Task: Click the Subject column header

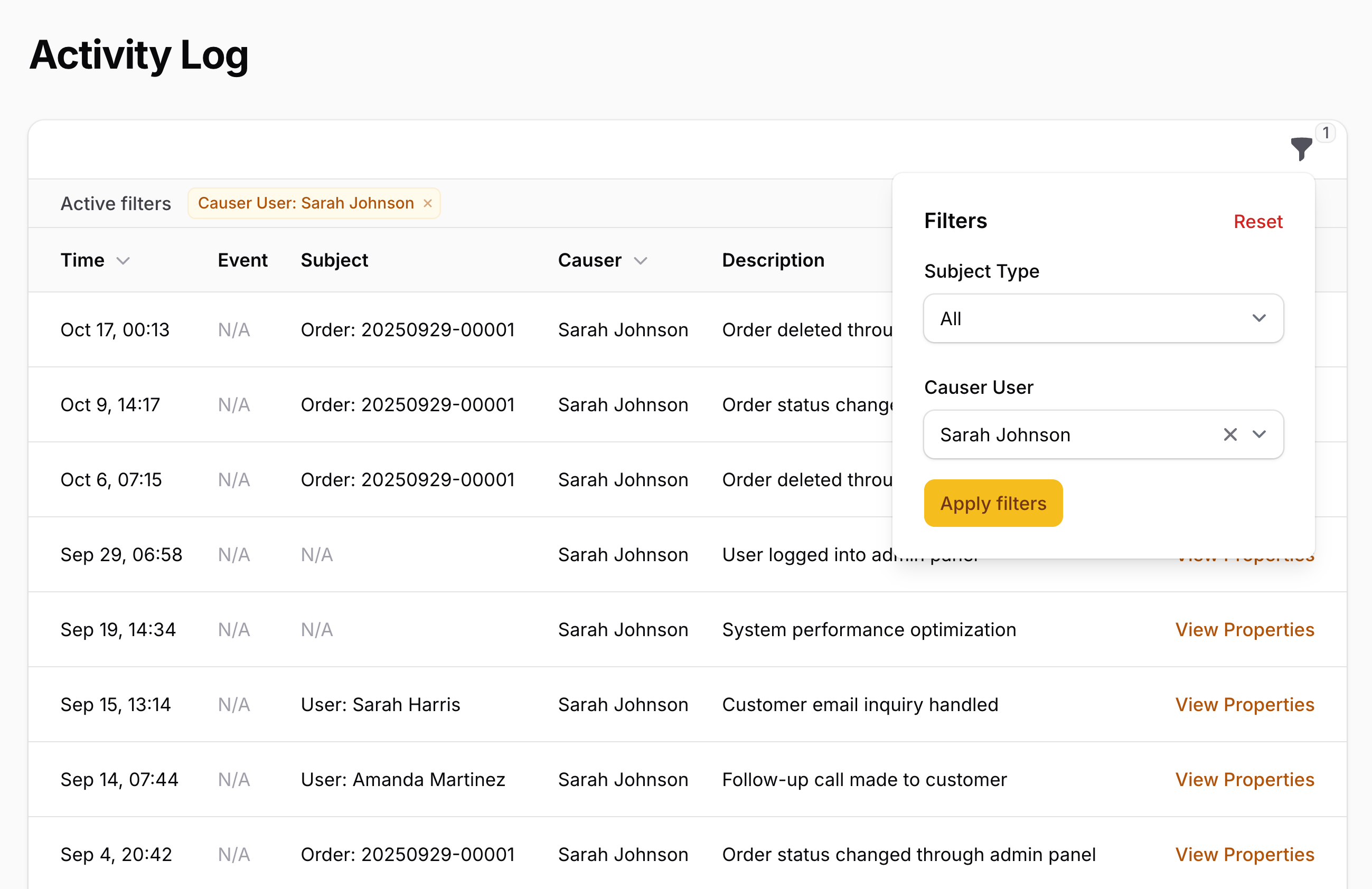Action: coord(334,260)
